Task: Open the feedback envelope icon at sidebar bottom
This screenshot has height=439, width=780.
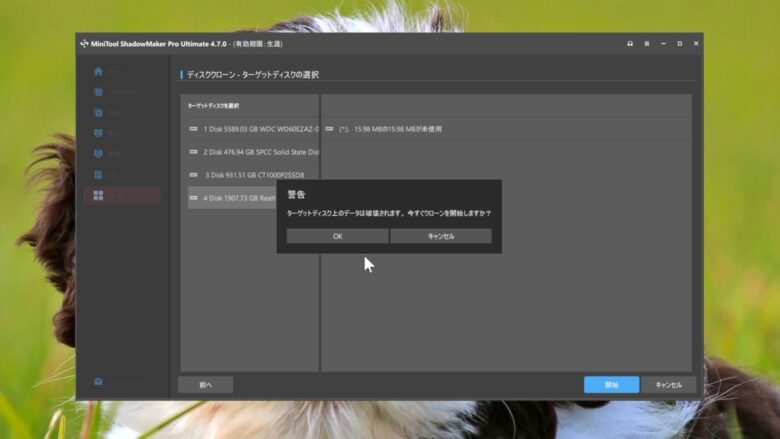Action: point(98,382)
